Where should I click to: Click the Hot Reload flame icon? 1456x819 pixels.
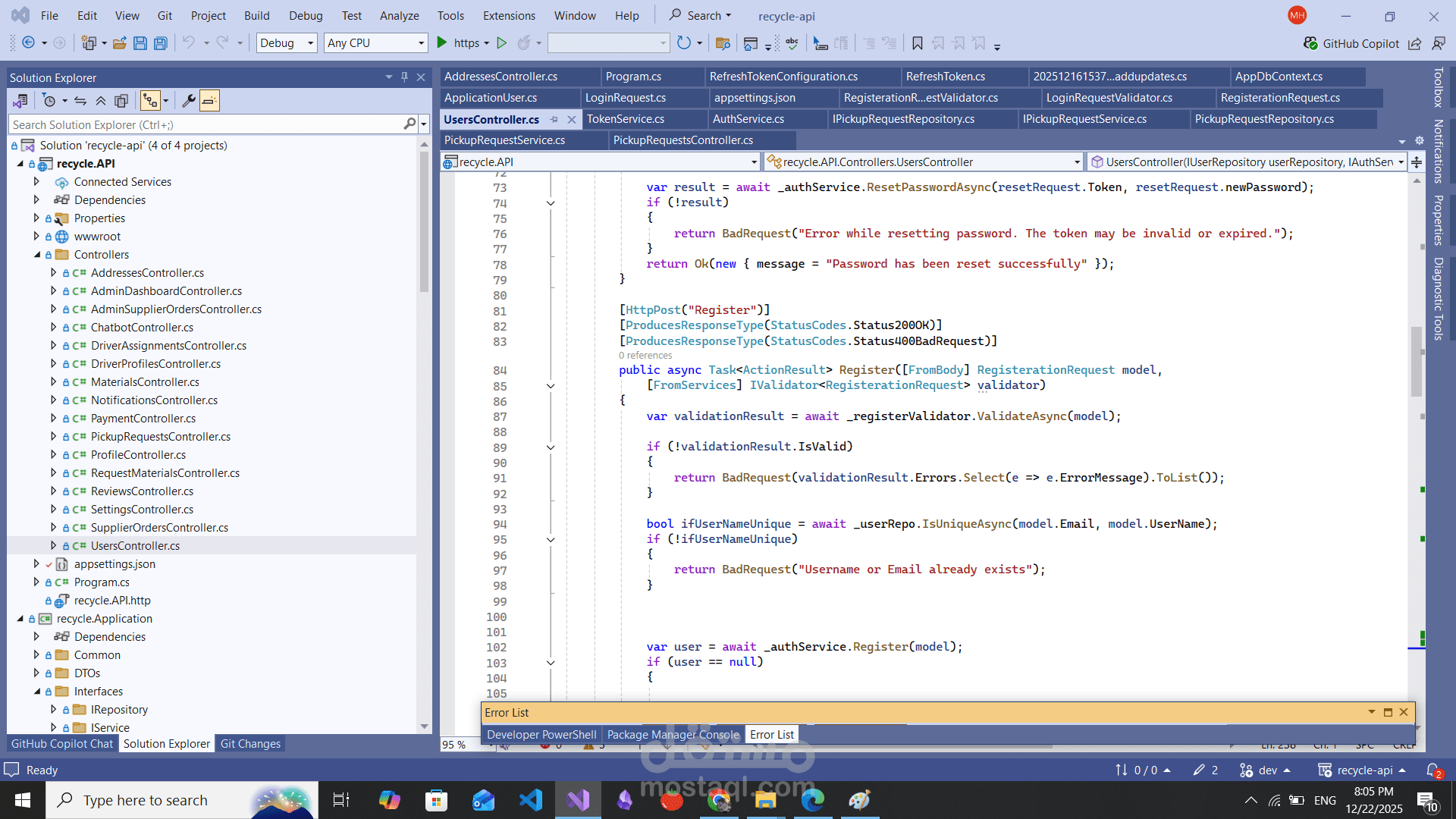click(523, 43)
